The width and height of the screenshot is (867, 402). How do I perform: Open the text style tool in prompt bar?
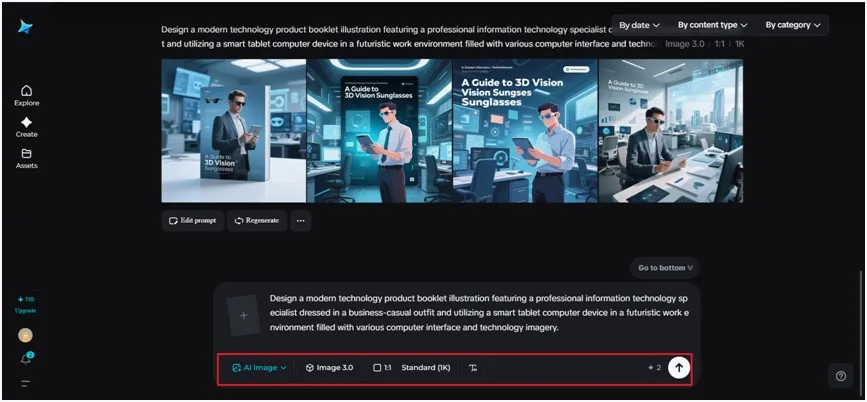tap(473, 368)
